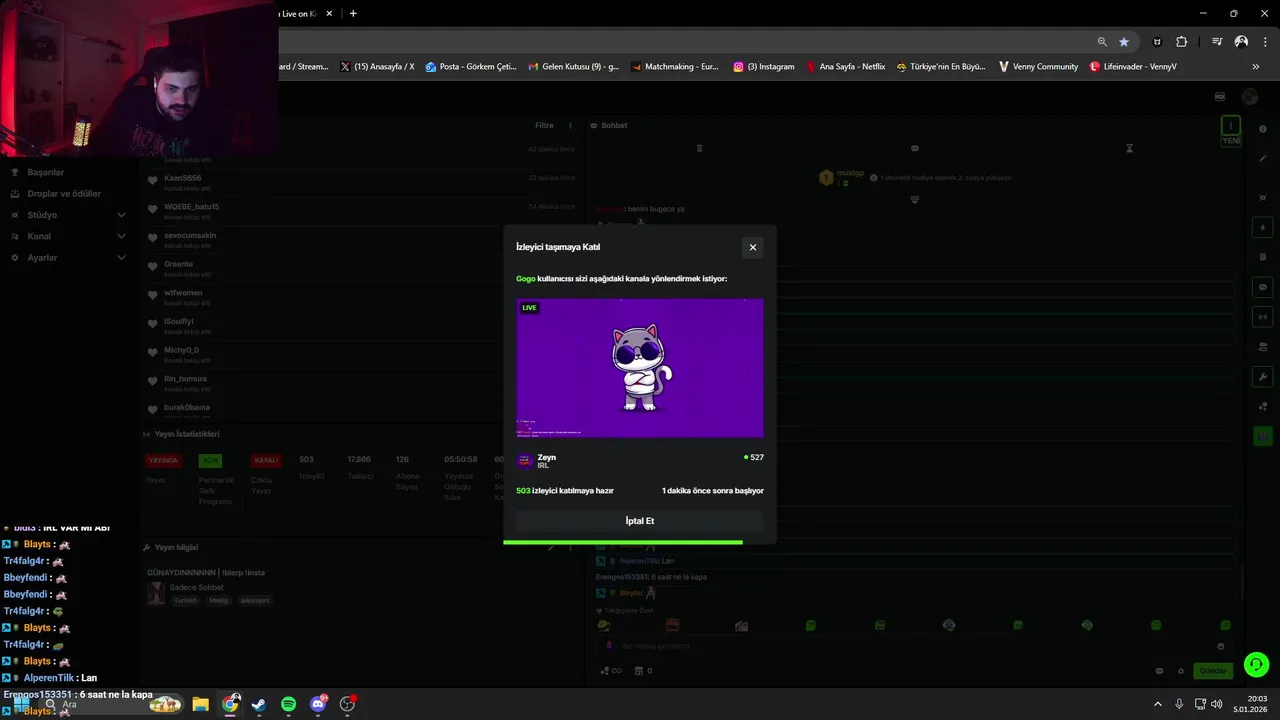This screenshot has width=1280, height=720.
Task: Click the green headset support button
Action: click(x=1256, y=664)
